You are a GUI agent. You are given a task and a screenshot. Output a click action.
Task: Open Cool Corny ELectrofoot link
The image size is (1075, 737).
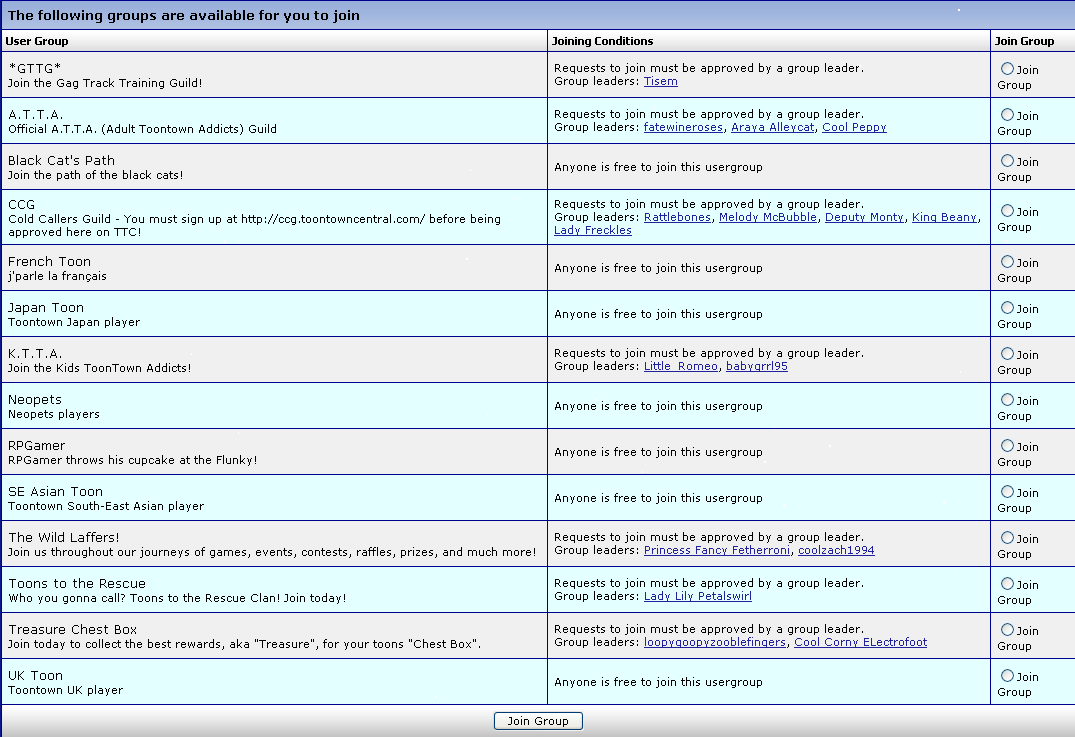pyautogui.click(x=860, y=642)
